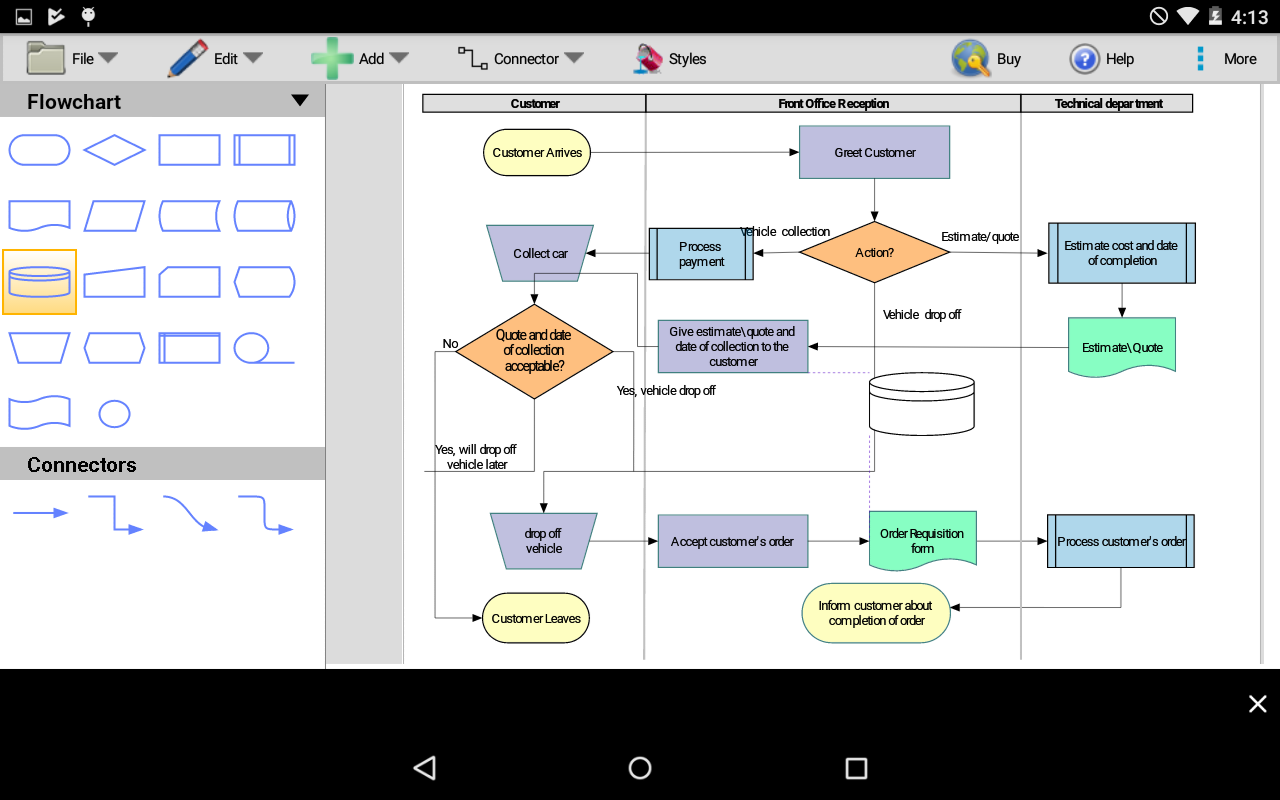Select the straight arrow connector
Screen dimensions: 1280x800
[41, 513]
